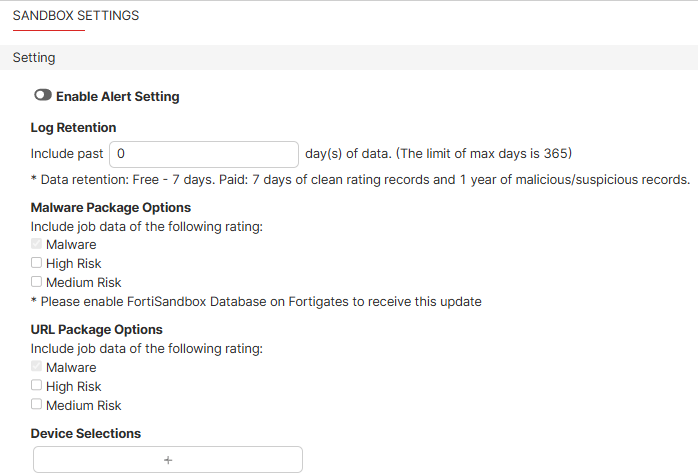The image size is (698, 475).
Task: Click the max days limit hint text
Action: point(438,154)
